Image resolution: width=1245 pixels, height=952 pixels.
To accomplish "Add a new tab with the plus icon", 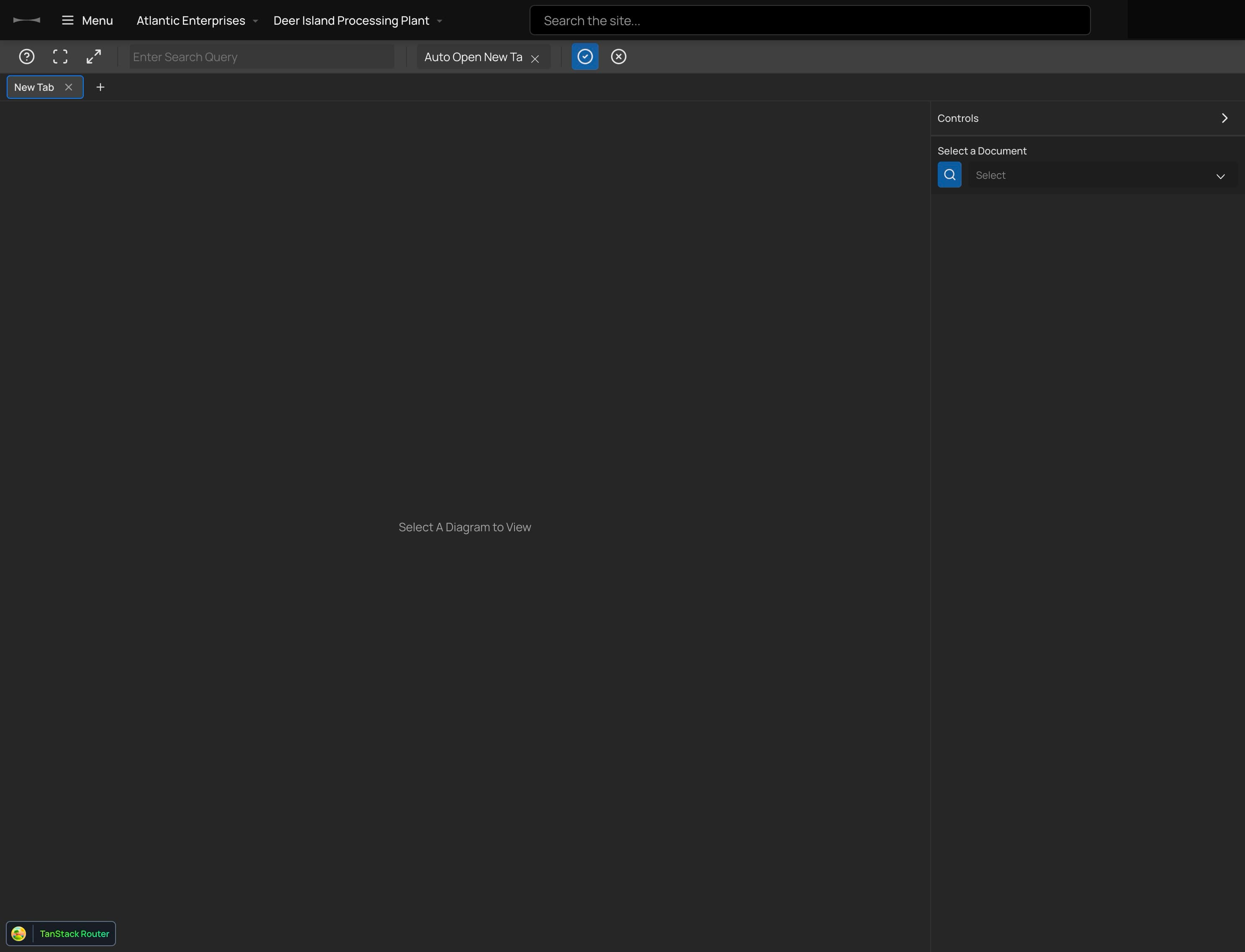I will 101,87.
